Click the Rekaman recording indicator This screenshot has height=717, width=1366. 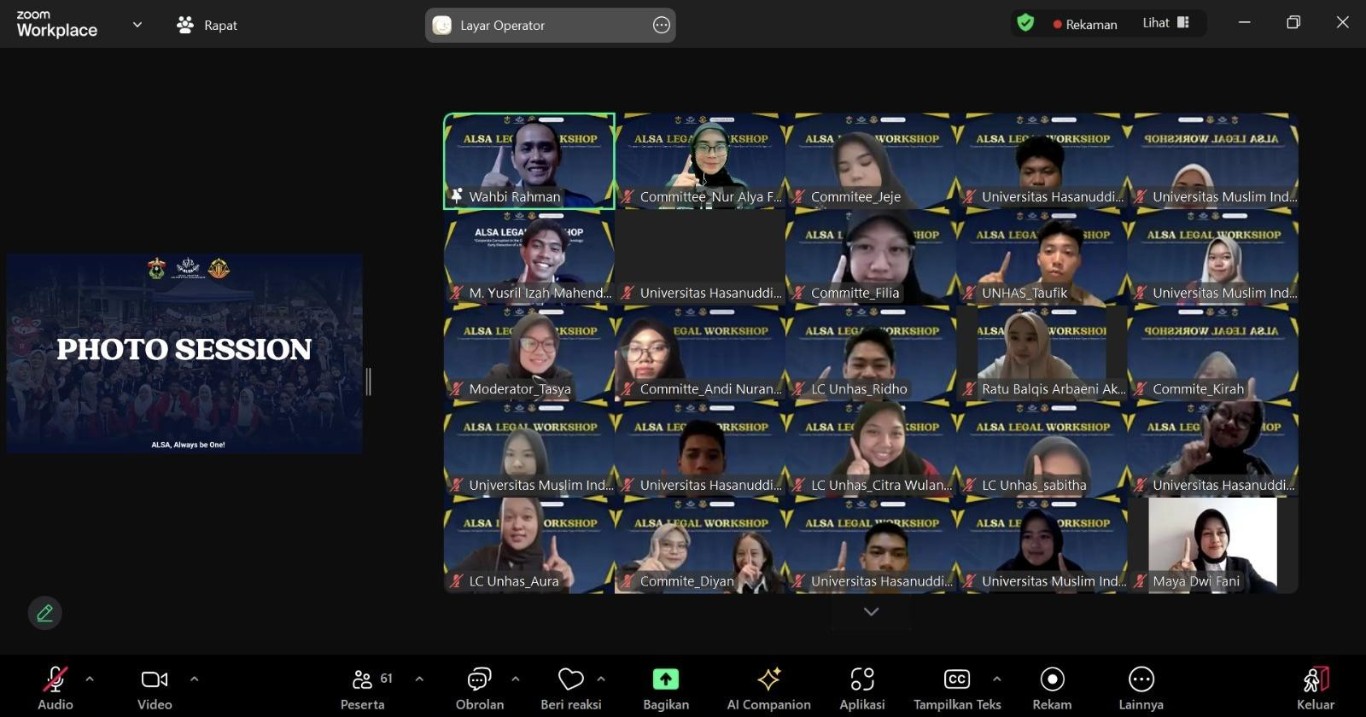1085,24
